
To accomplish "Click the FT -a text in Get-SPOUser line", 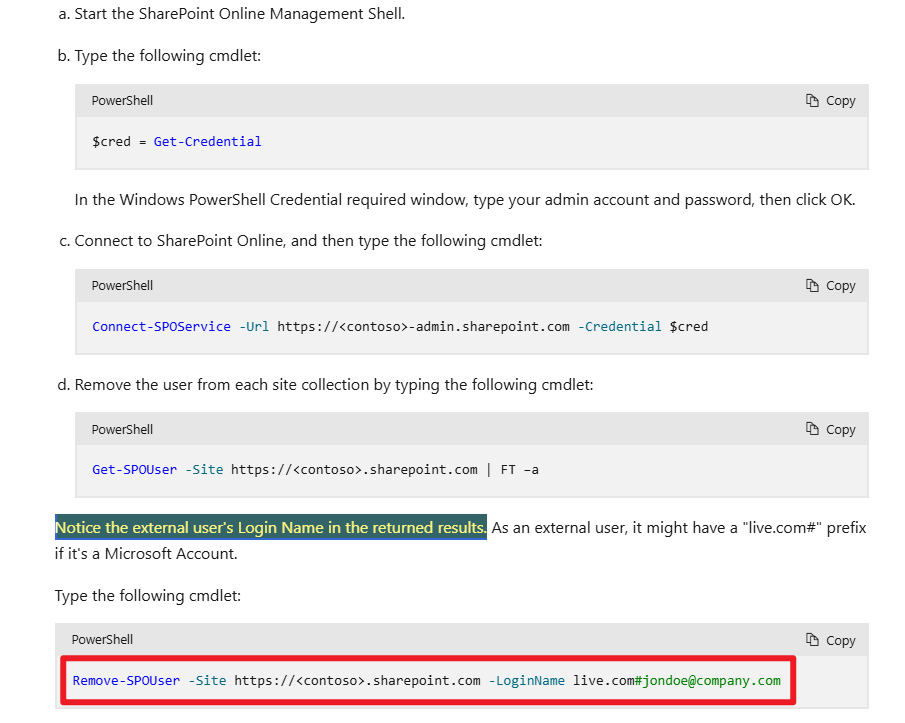I will (x=519, y=470).
